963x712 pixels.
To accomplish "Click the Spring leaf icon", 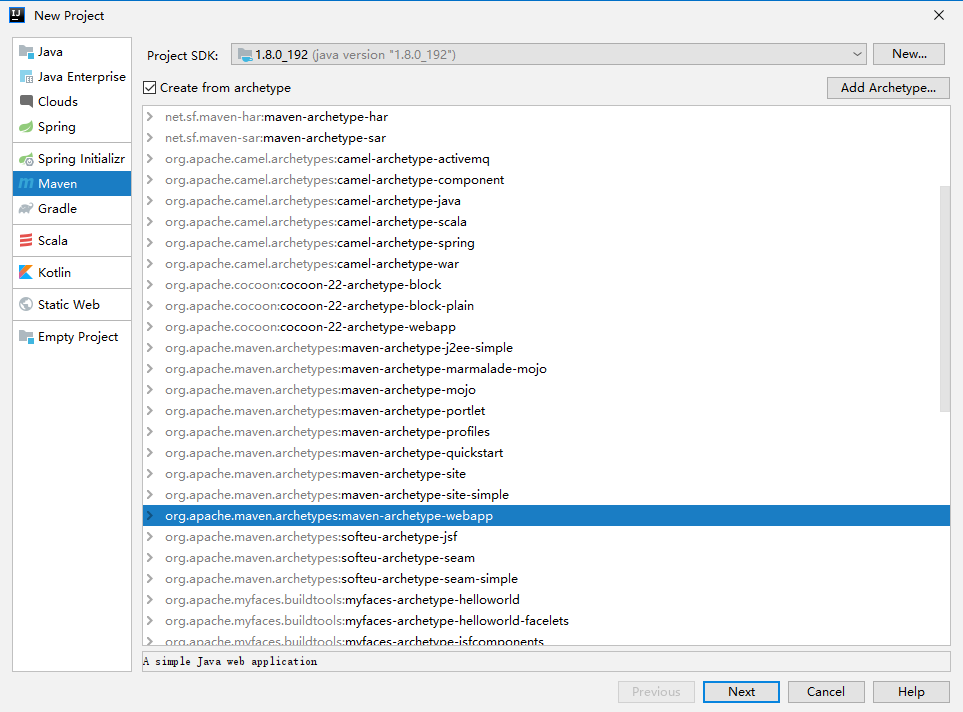I will [26, 127].
